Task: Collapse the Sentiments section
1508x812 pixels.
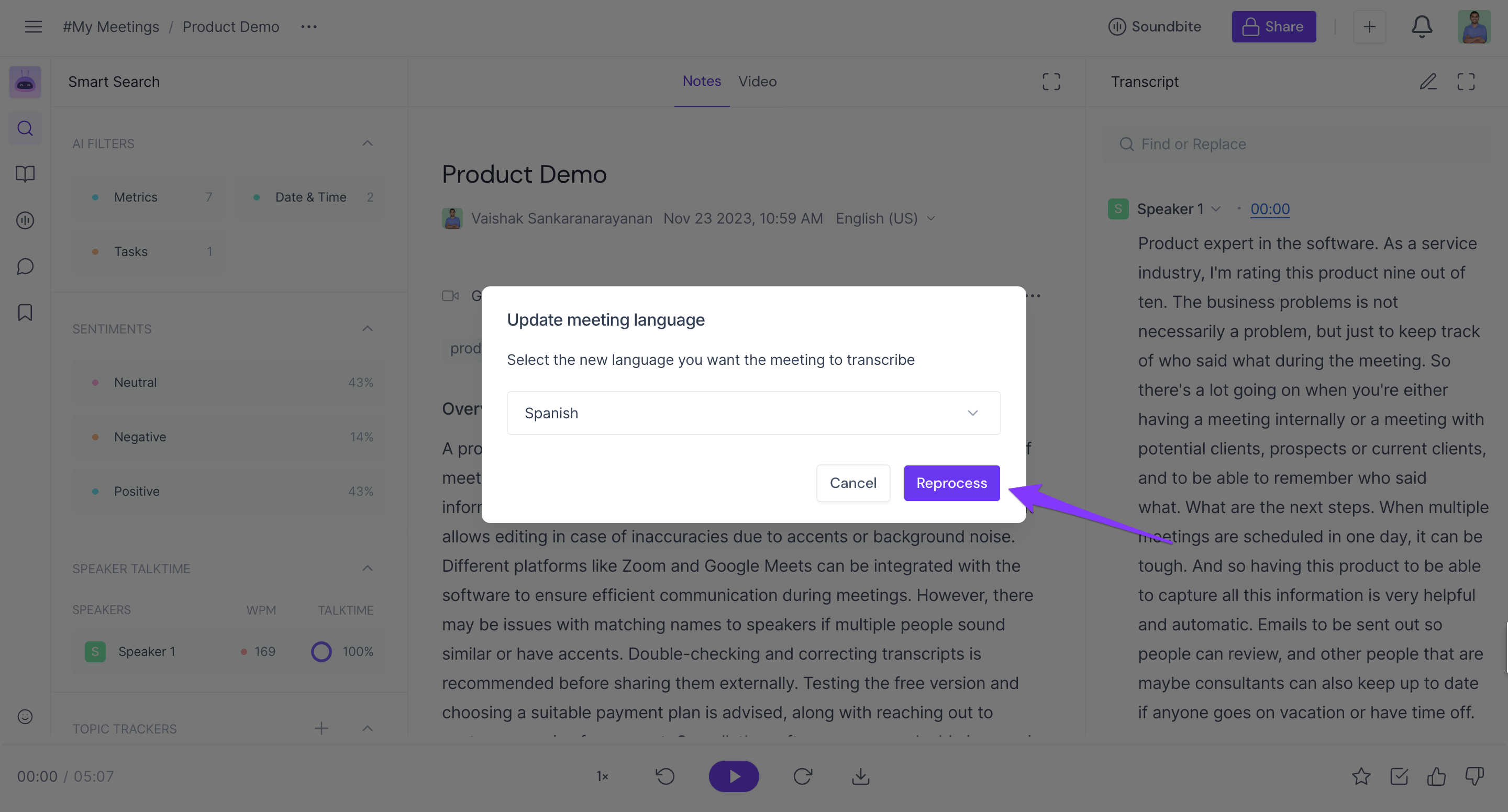Action: pyautogui.click(x=367, y=328)
